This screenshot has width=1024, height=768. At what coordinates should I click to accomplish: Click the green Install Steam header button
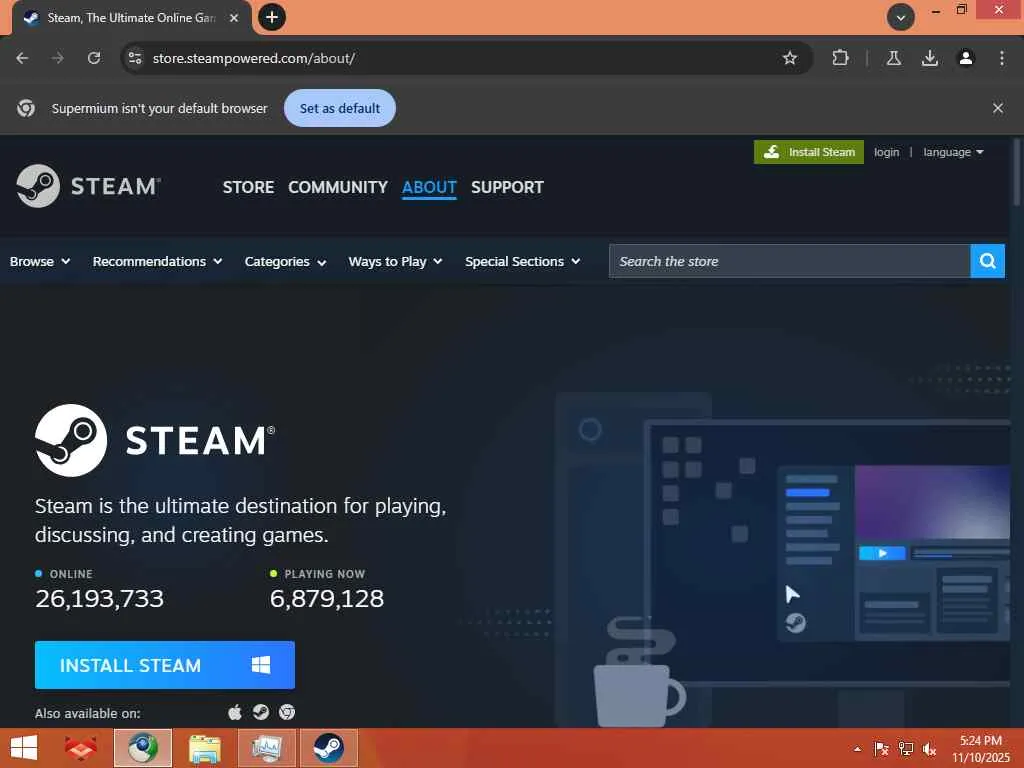[808, 152]
